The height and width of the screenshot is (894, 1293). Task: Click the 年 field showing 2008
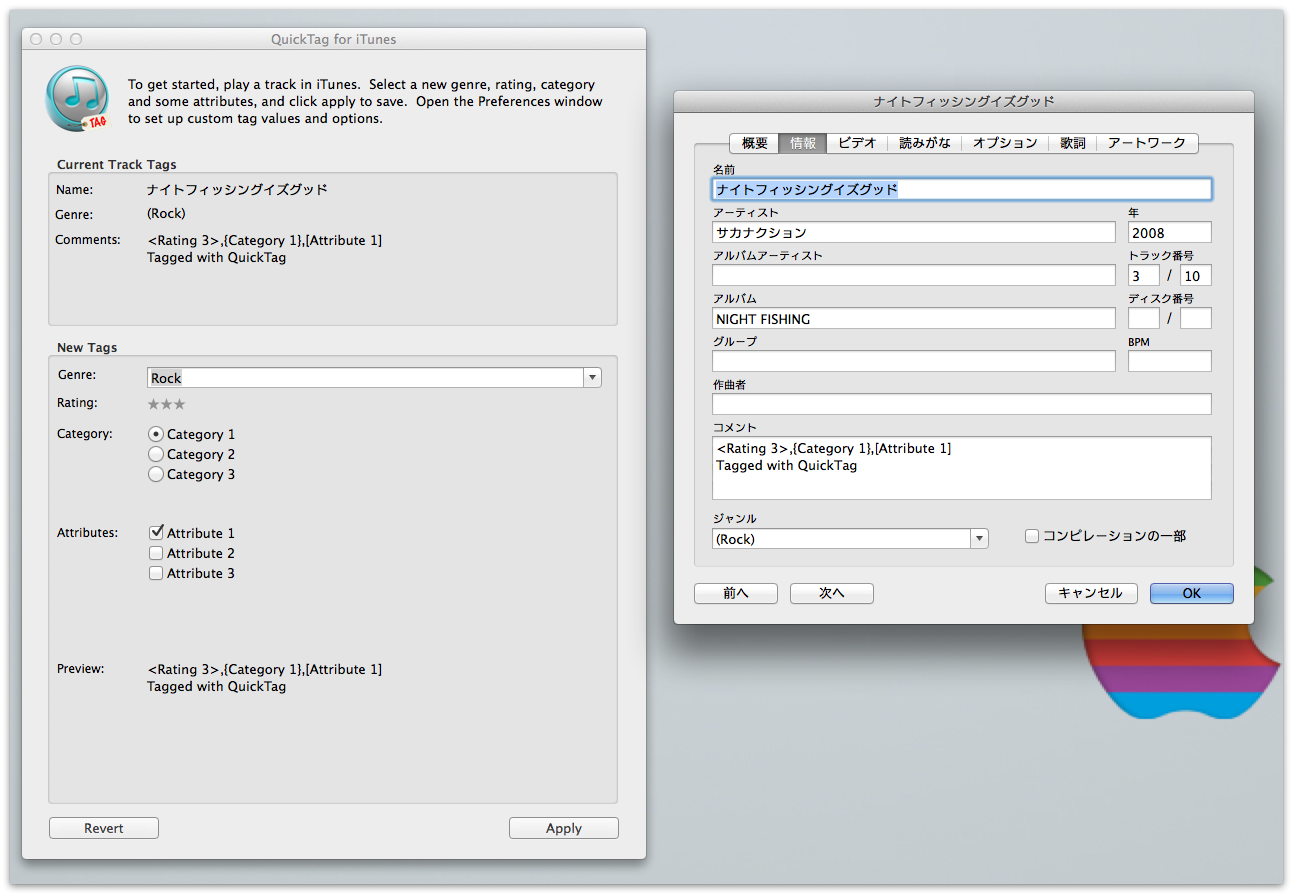pyautogui.click(x=1170, y=232)
